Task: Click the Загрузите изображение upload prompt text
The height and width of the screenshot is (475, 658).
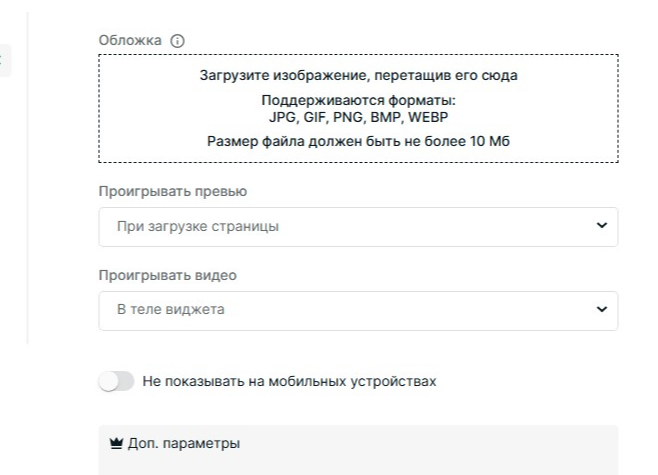Action: tap(358, 76)
